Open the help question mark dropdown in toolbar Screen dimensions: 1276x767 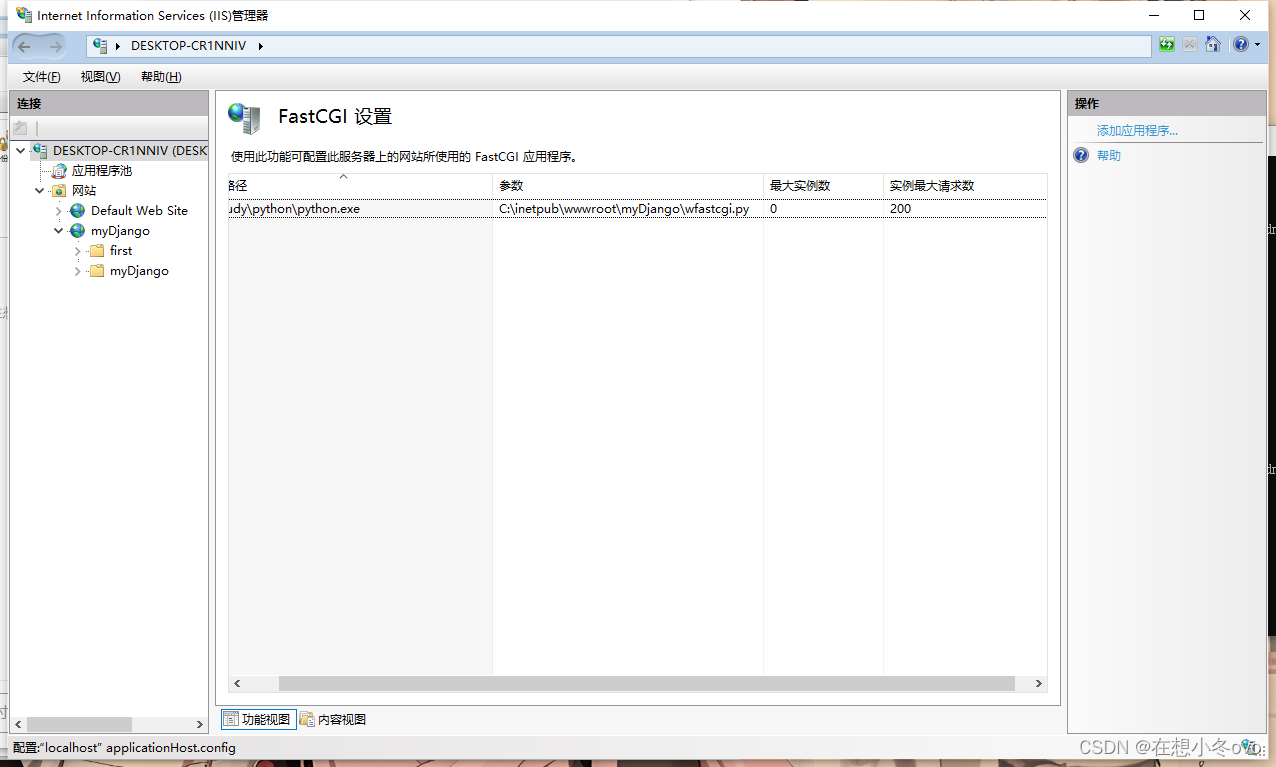pos(1246,45)
